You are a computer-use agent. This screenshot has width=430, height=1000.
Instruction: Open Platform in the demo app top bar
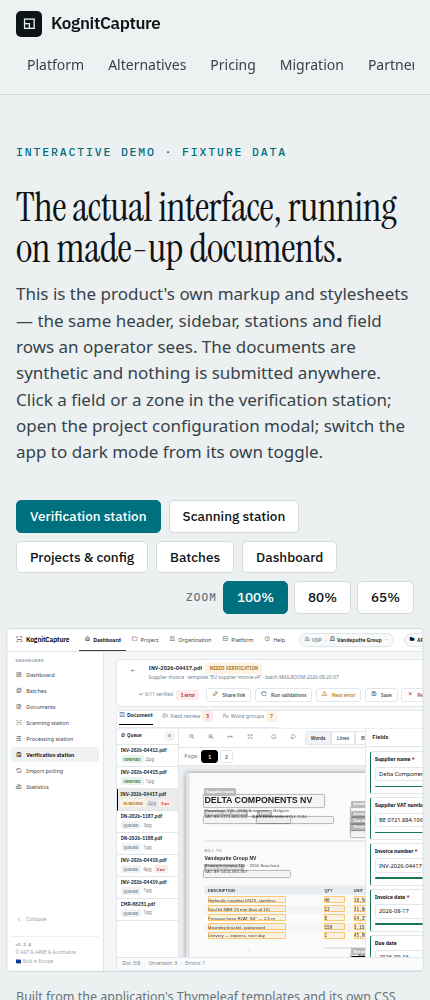pyautogui.click(x=238, y=639)
